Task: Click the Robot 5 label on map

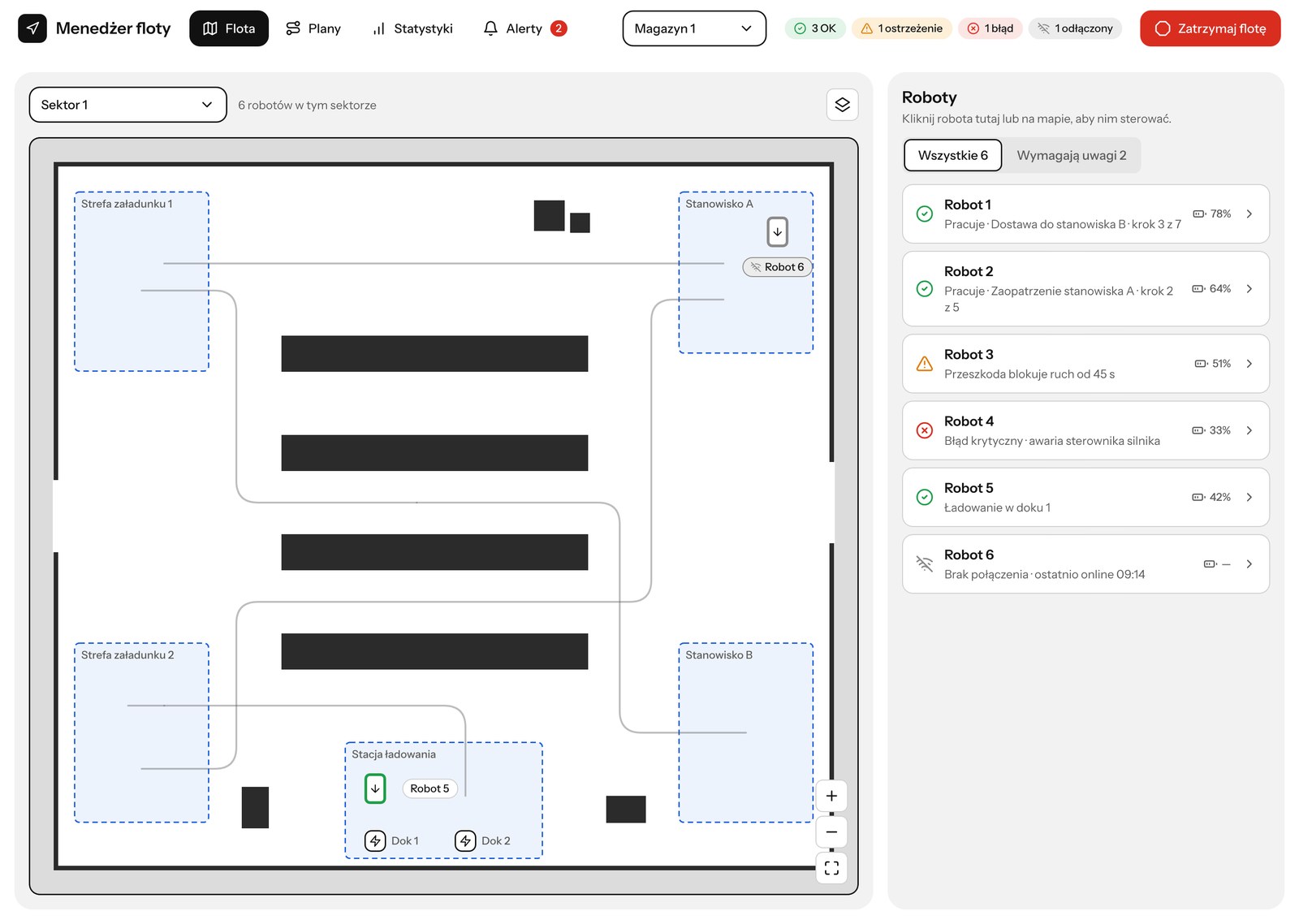Action: click(x=429, y=788)
